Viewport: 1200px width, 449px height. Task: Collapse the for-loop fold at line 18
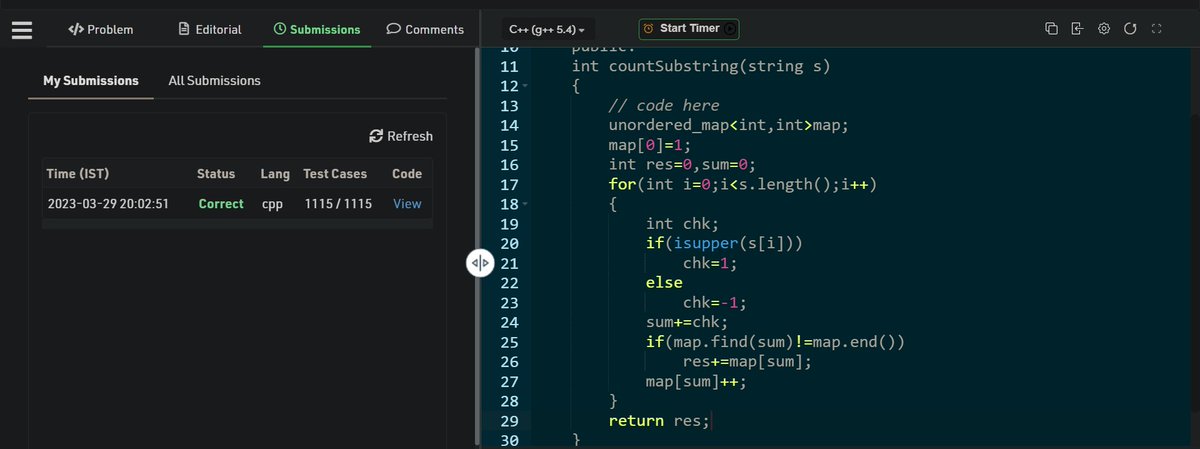click(525, 204)
